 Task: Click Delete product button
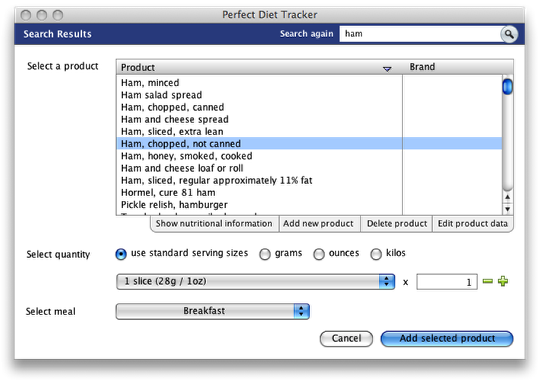(x=397, y=224)
